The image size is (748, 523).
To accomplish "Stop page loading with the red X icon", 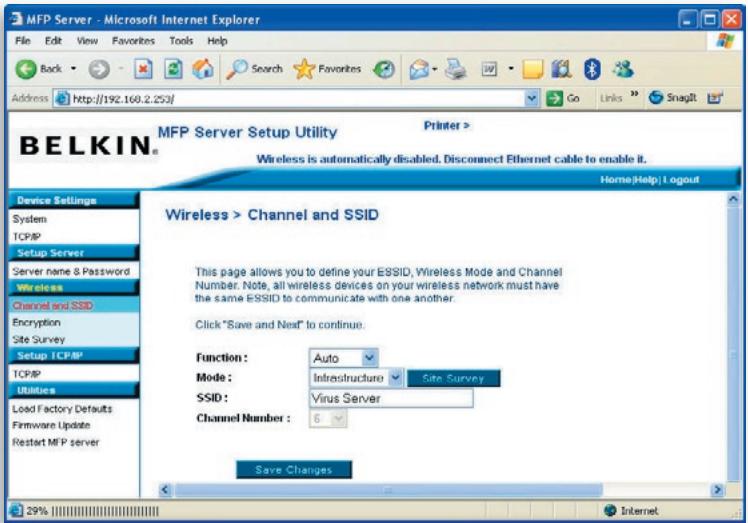I will click(143, 69).
